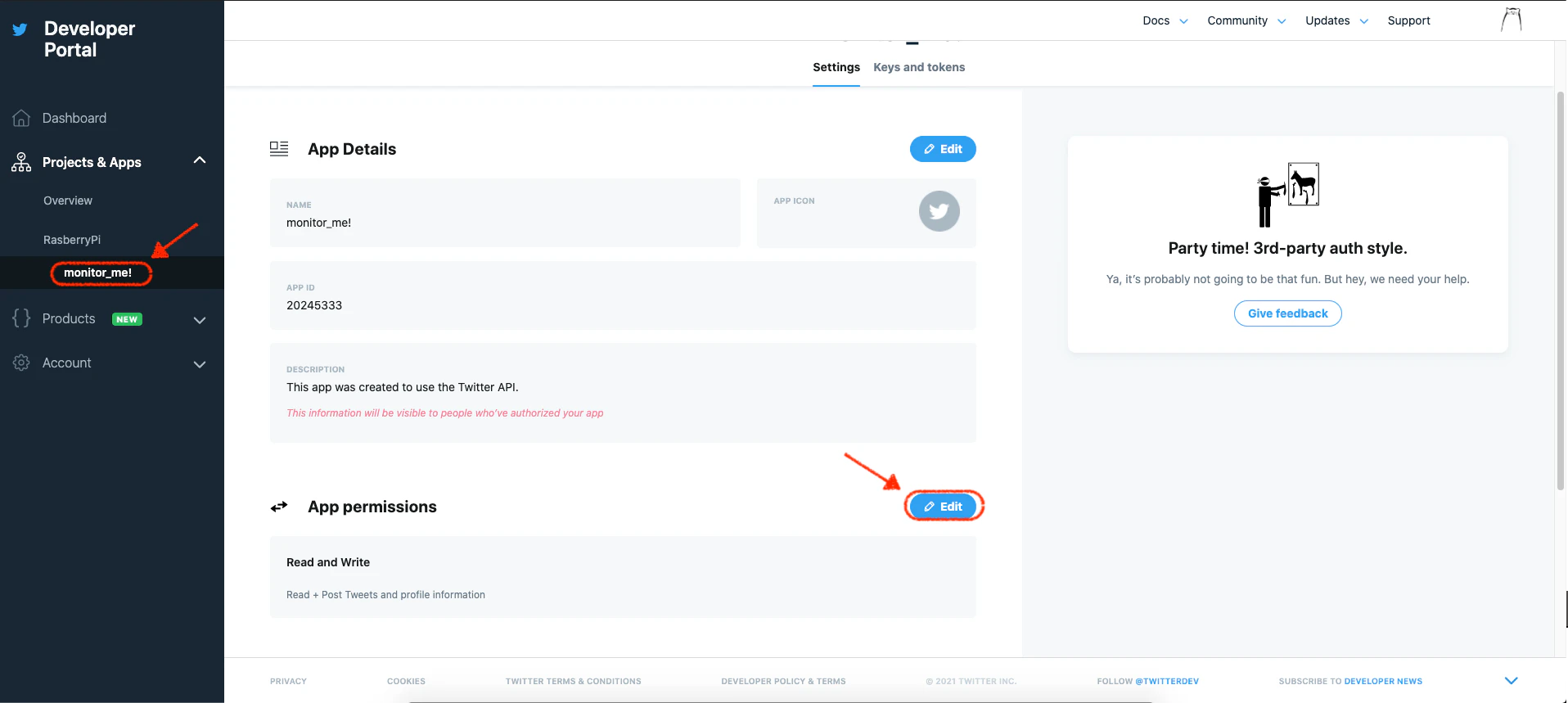Screen dimensions: 1568x703
Task: Click the Twitter bird logo
Action: [20, 29]
